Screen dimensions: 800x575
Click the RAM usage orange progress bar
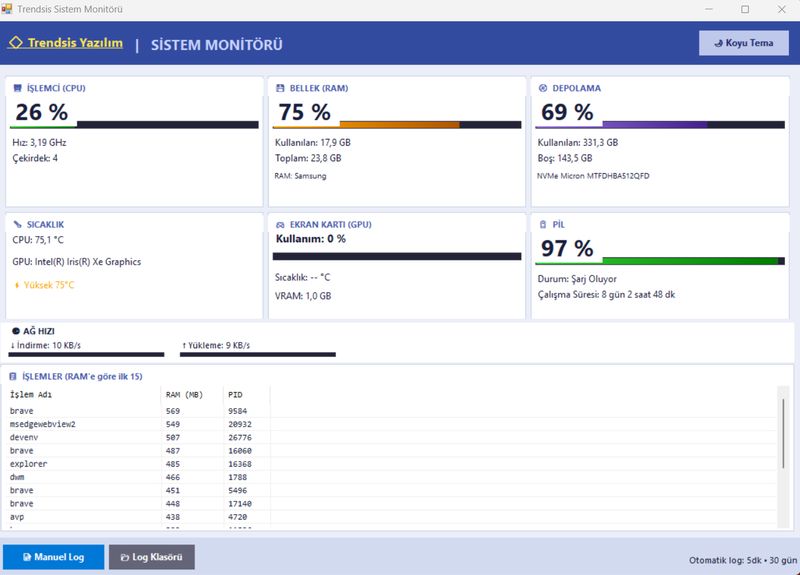point(397,124)
